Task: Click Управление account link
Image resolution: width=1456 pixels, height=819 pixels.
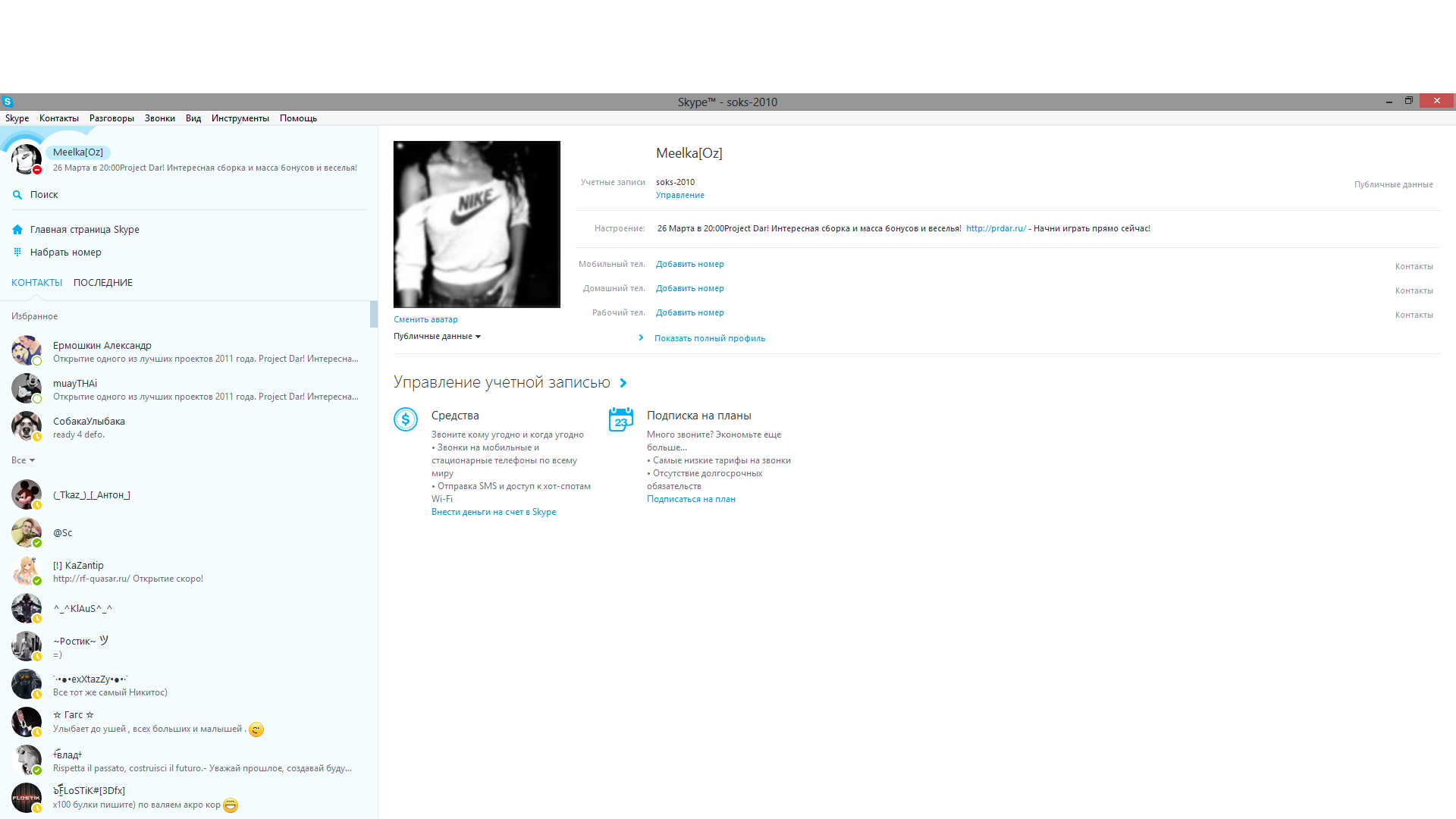Action: (680, 196)
